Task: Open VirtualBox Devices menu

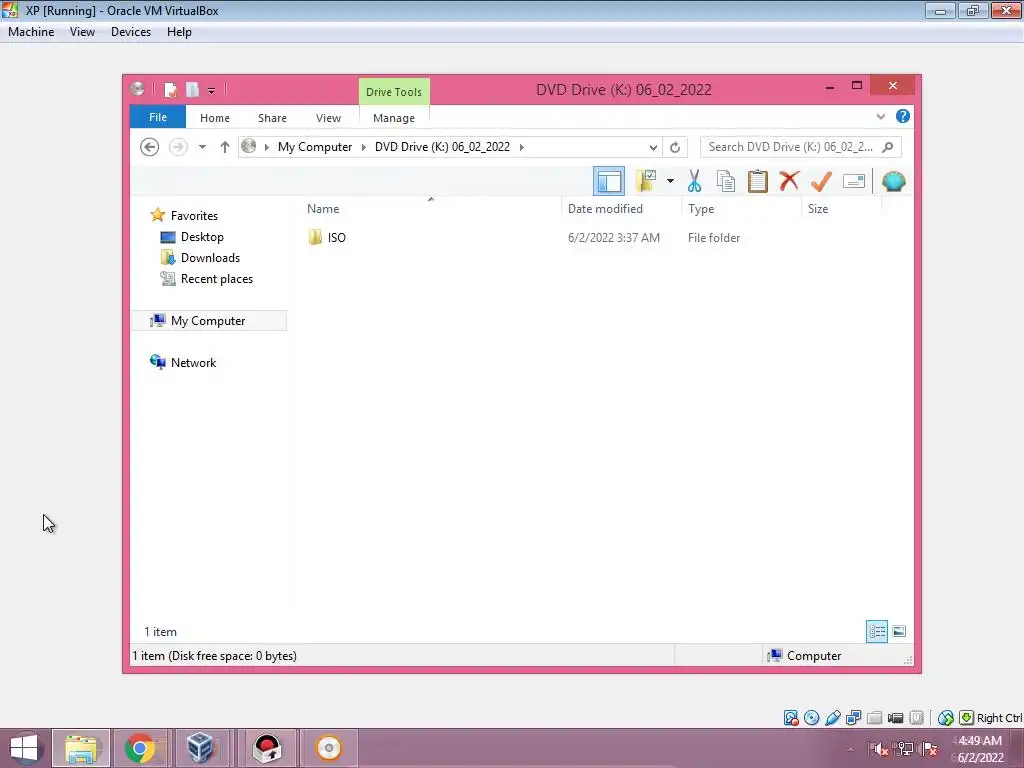Action: coord(131,32)
